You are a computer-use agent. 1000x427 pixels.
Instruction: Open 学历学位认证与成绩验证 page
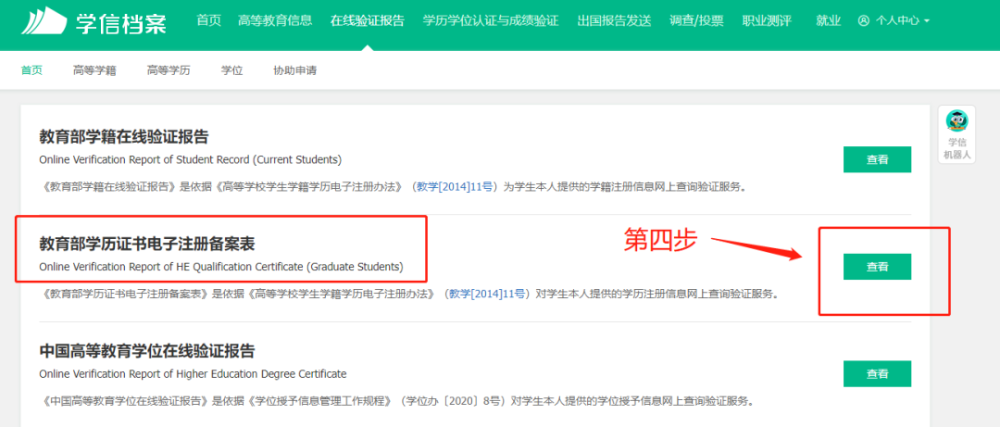point(490,21)
